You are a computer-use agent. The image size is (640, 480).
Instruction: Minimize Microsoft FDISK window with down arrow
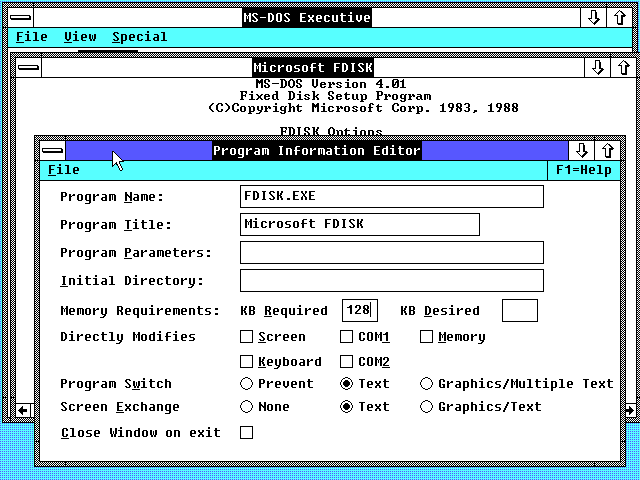[x=598, y=67]
